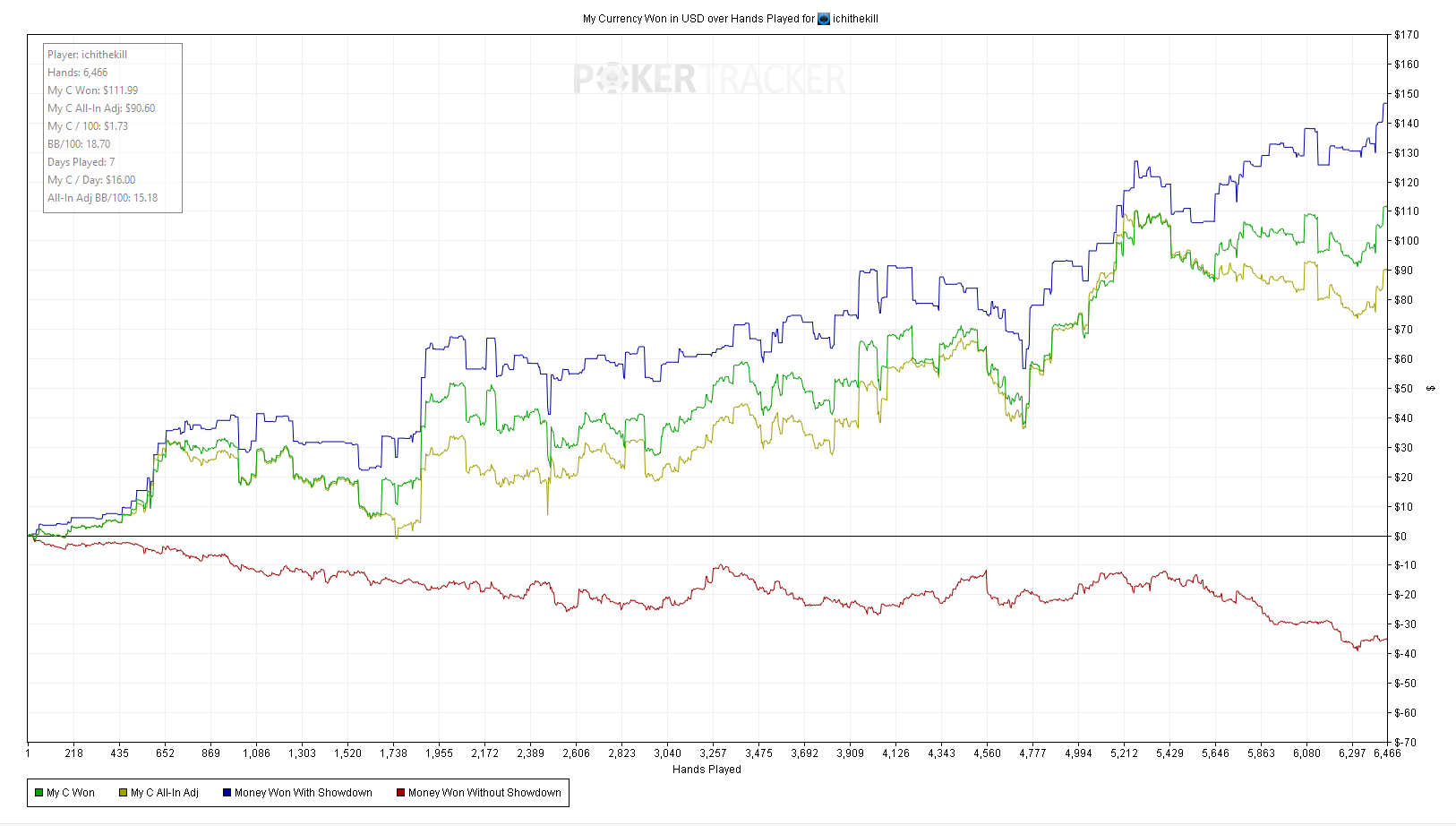Click 'Player: ichithekill' in the stats box

(x=88, y=55)
